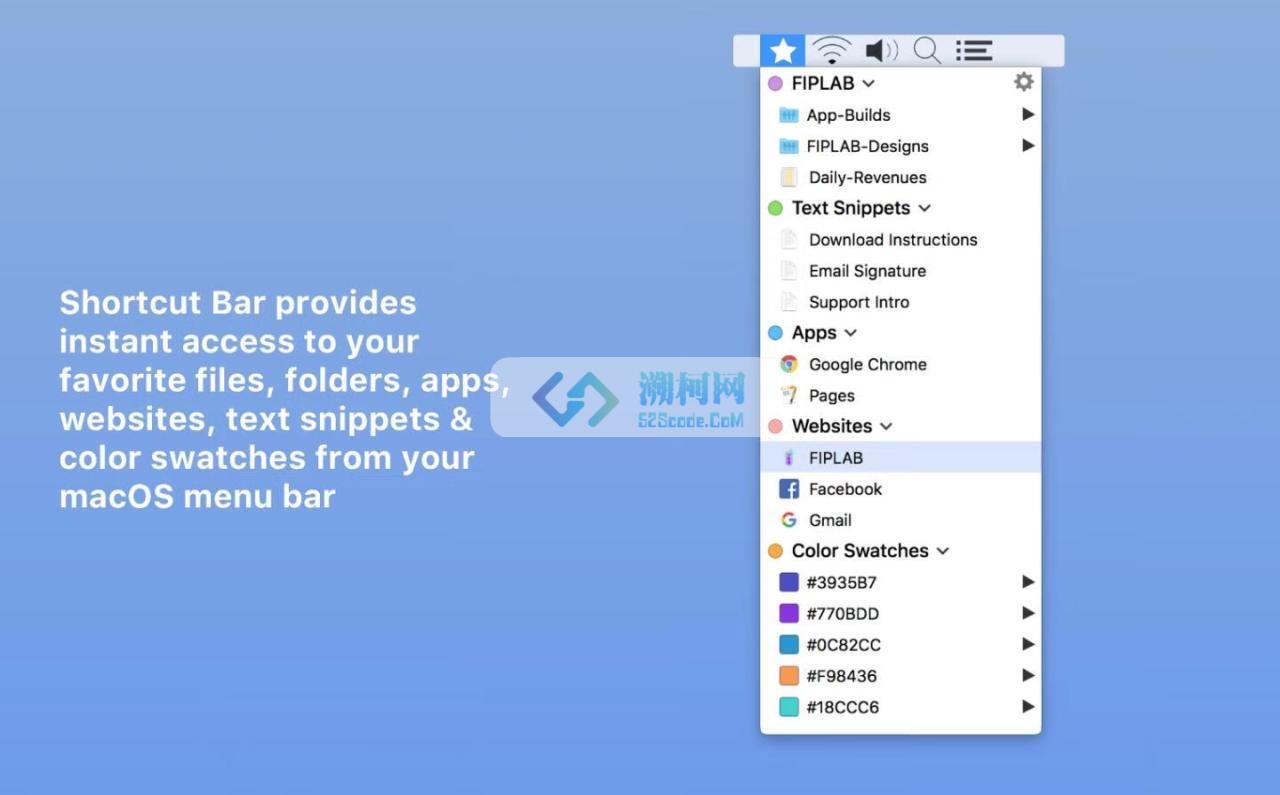
Task: Open Spotlight search magnifier icon
Action: [x=927, y=50]
